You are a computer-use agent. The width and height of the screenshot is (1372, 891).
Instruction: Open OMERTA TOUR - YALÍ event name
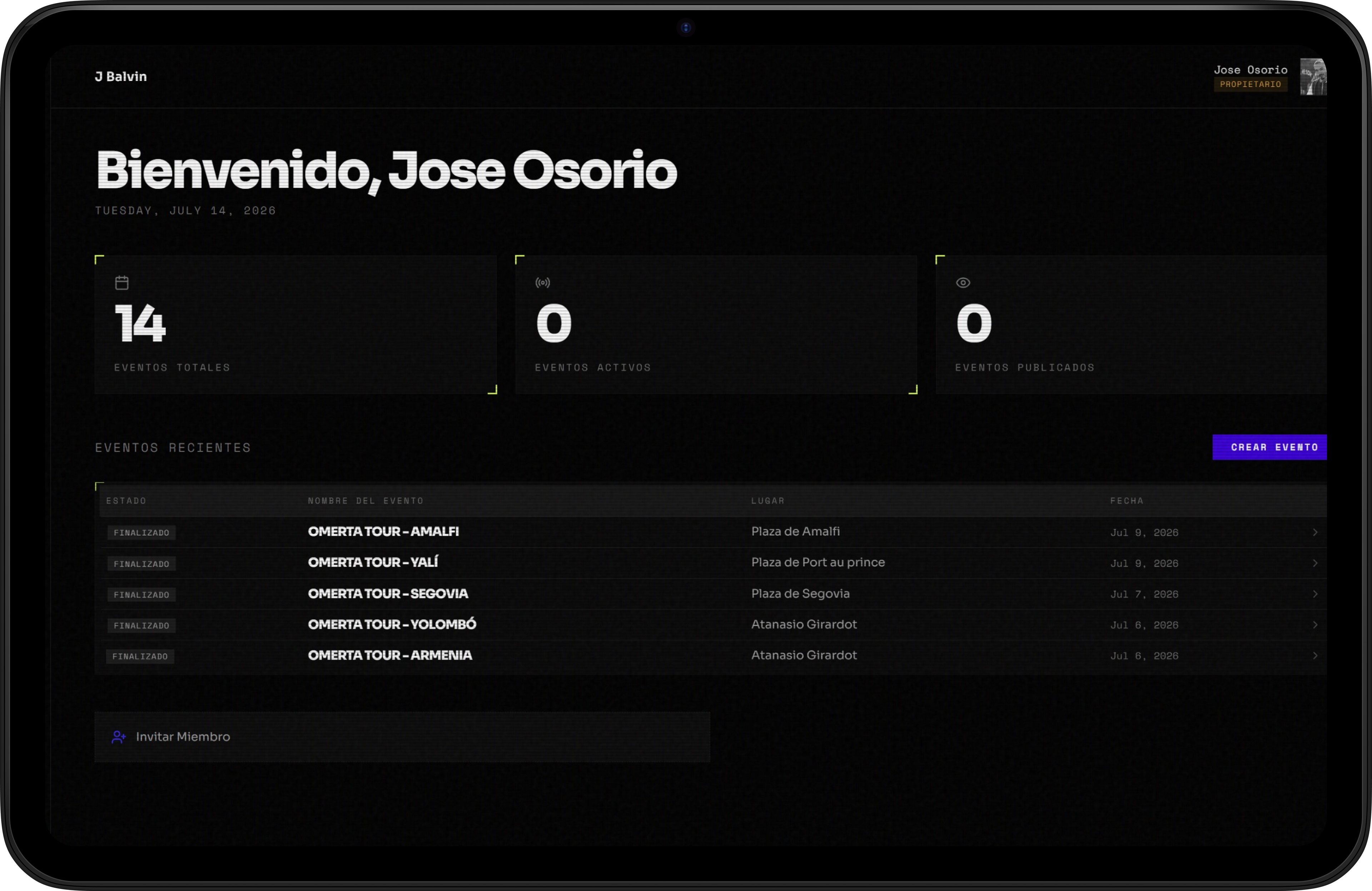[x=373, y=562]
